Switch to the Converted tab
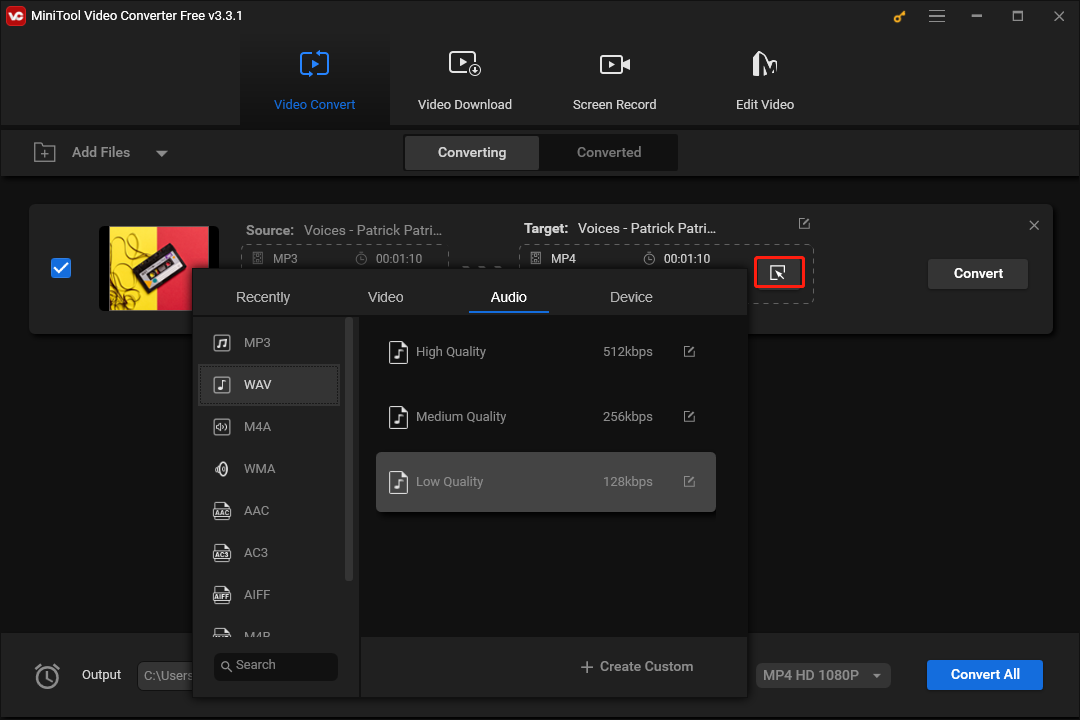1080x720 pixels. click(x=608, y=152)
